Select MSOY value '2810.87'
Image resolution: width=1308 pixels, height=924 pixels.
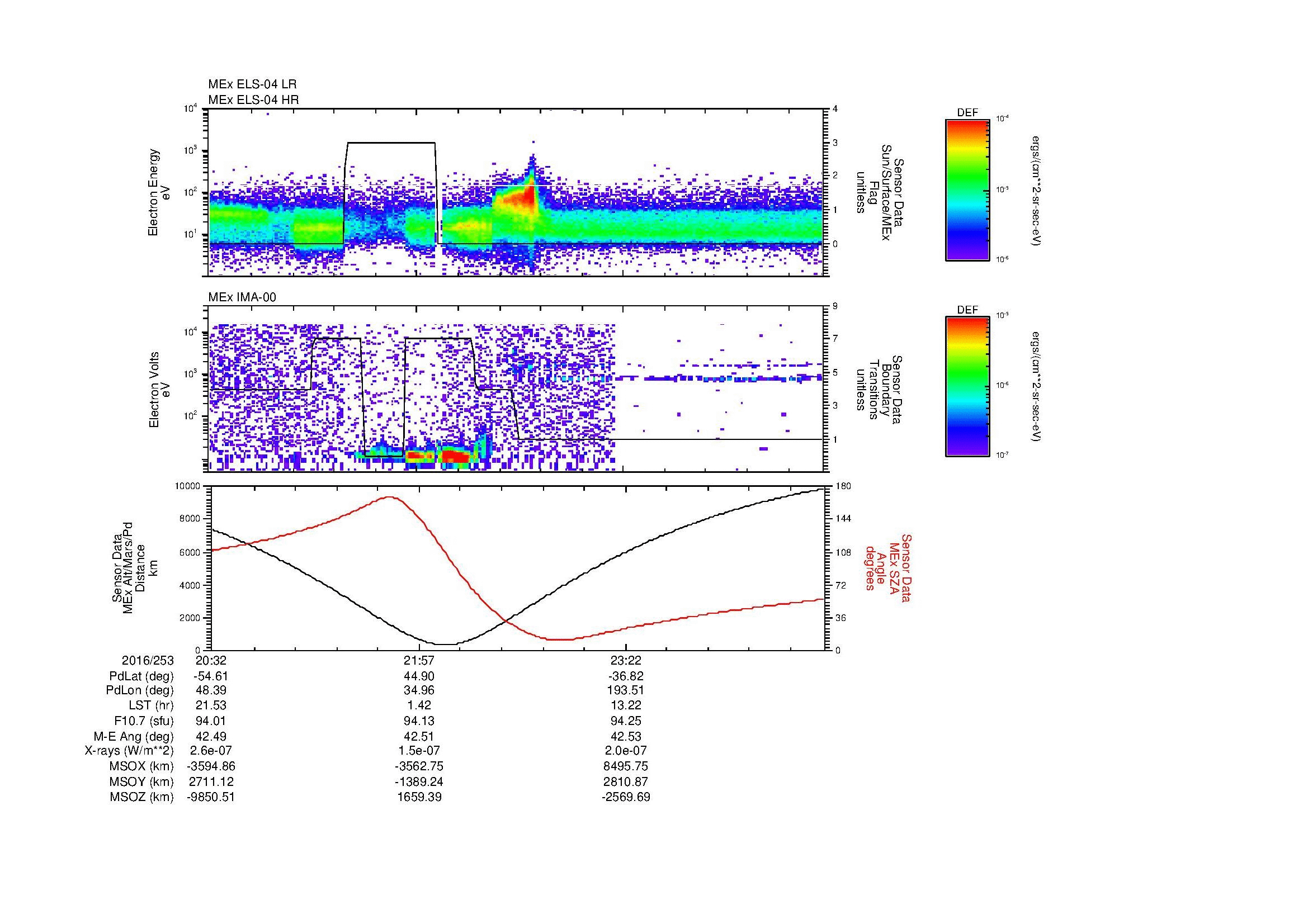[x=626, y=781]
